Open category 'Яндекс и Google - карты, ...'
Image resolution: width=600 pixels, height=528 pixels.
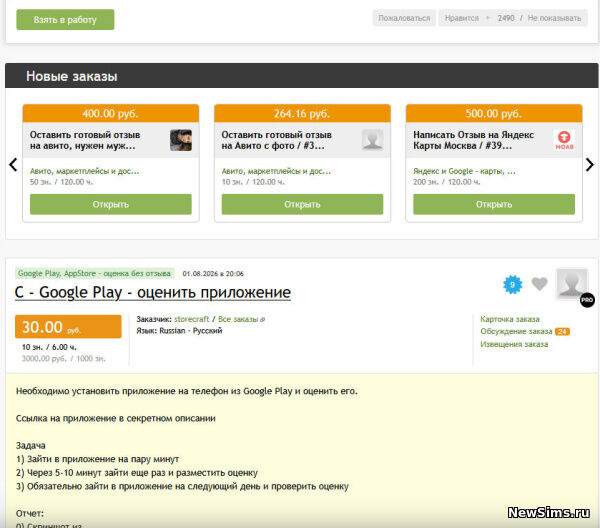[464, 171]
